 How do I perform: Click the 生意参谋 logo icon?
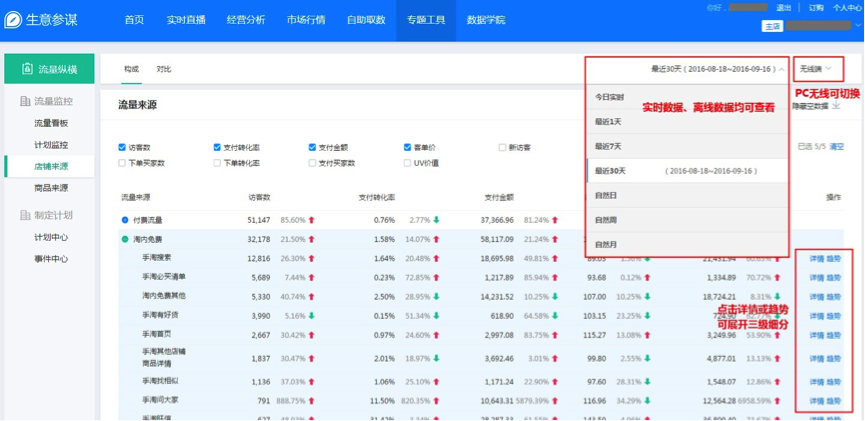point(14,20)
